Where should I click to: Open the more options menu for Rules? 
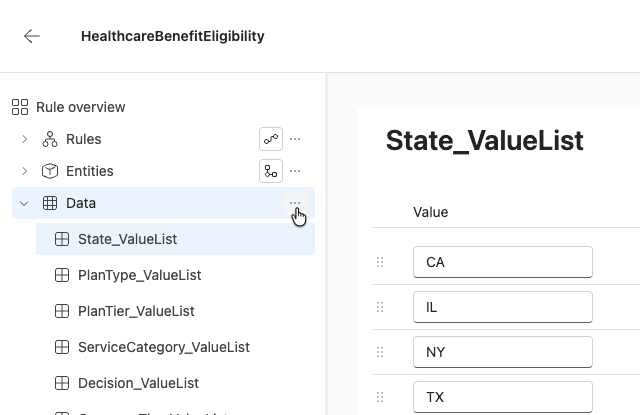point(295,139)
